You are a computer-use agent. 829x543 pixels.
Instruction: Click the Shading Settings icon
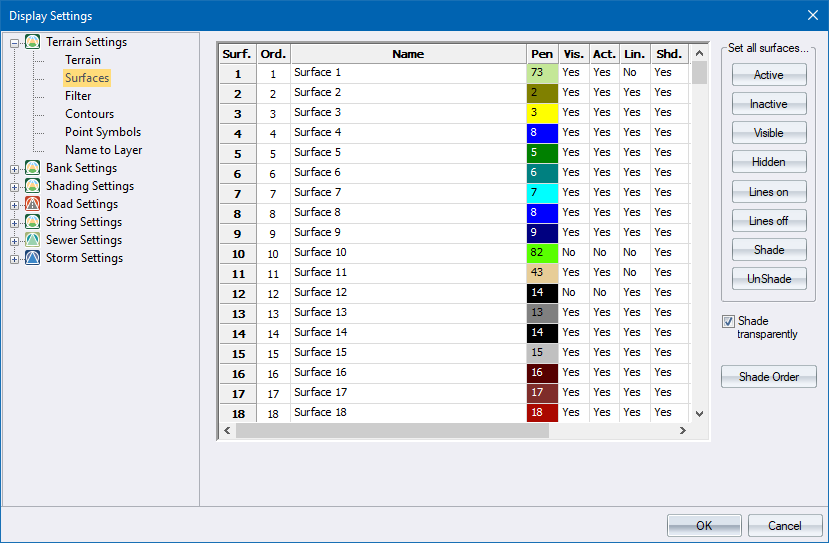coord(33,186)
